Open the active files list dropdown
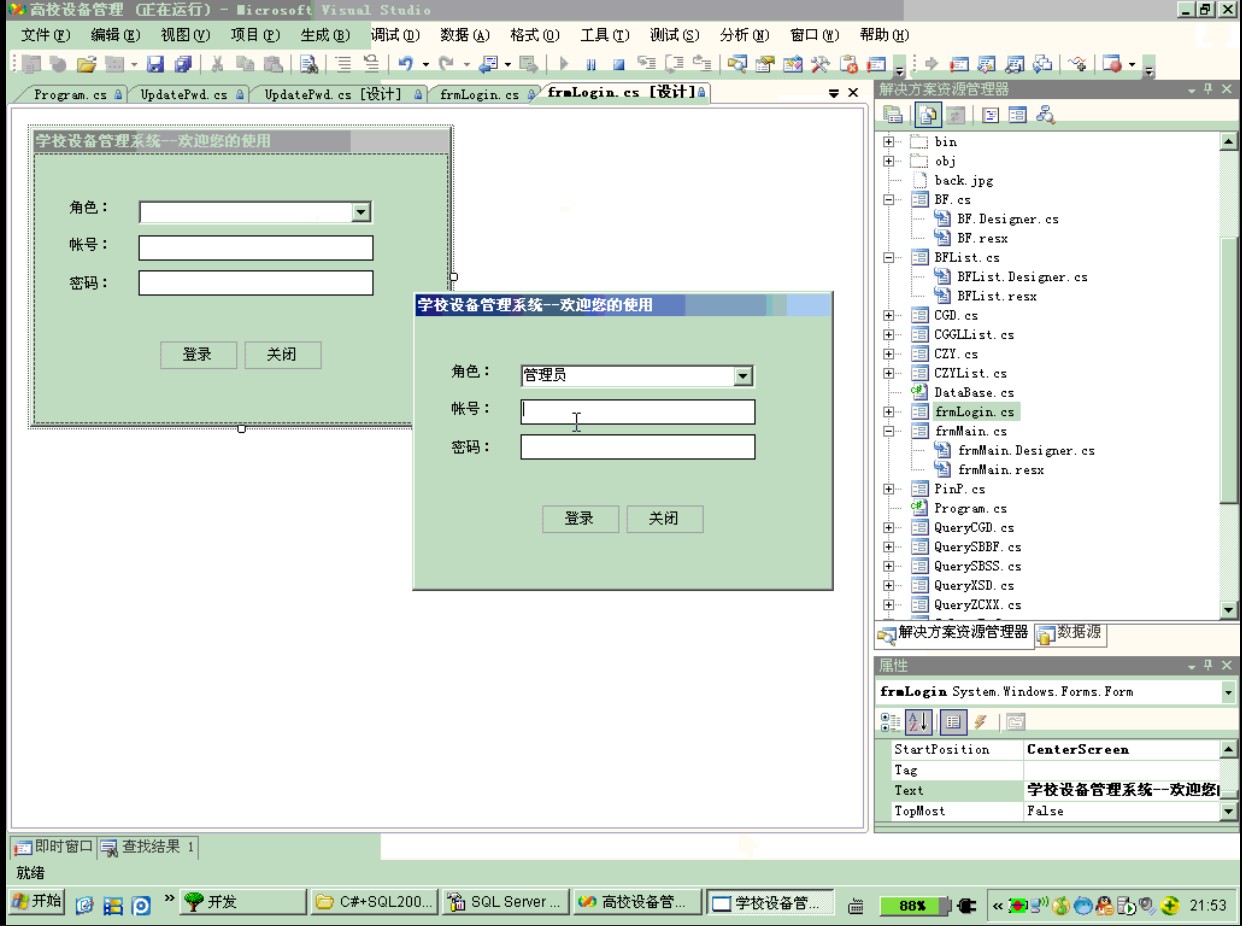 (x=834, y=93)
